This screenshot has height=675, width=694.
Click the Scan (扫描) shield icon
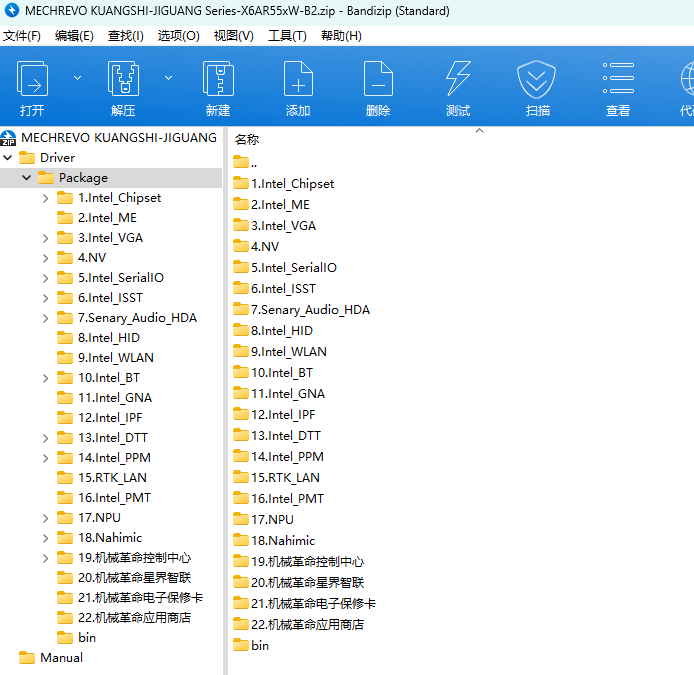(x=536, y=79)
